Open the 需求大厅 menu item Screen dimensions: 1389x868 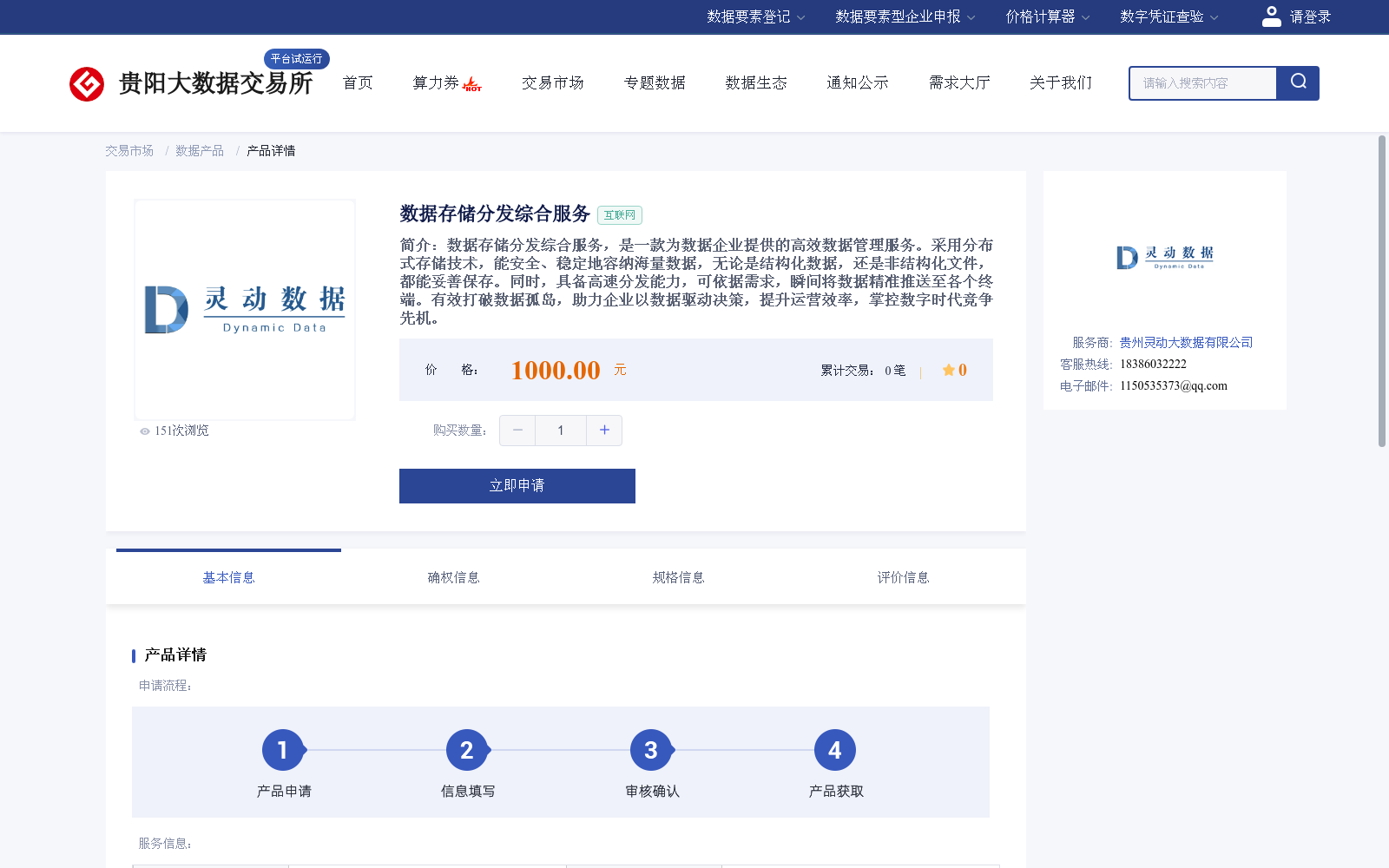959,82
